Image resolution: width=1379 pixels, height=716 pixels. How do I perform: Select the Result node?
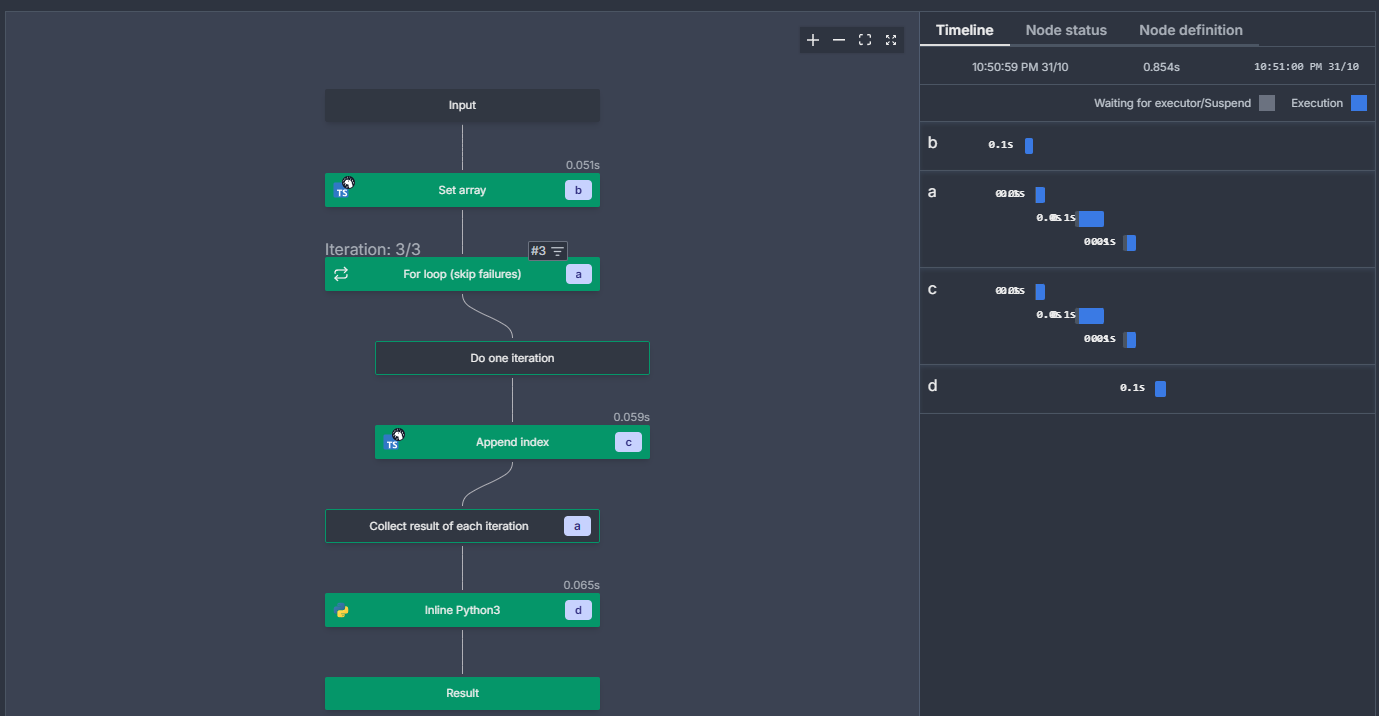coord(462,693)
